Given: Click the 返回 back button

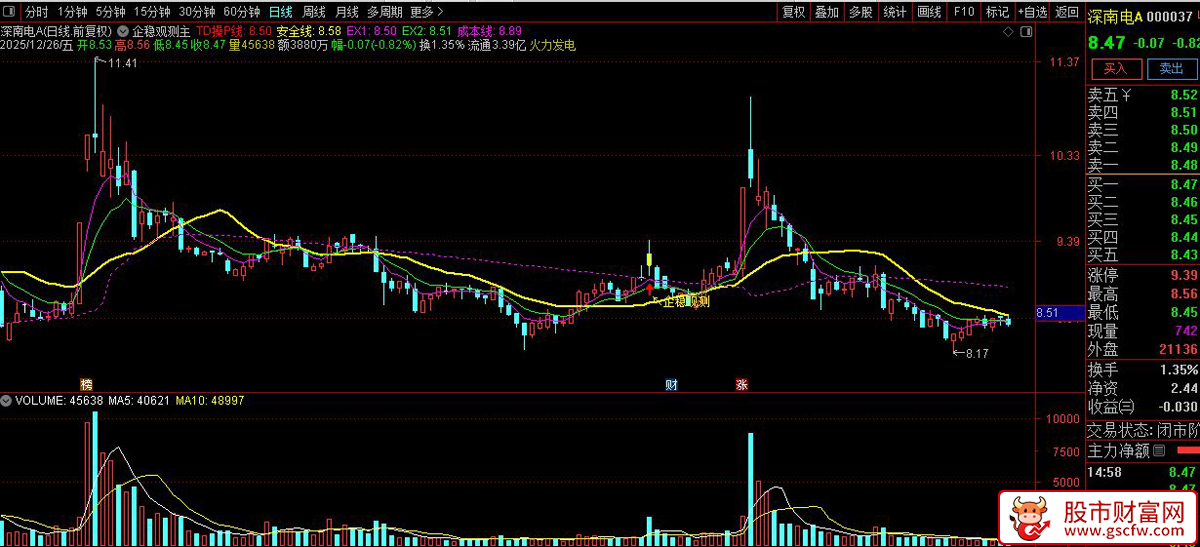Looking at the screenshot, I should point(1066,12).
